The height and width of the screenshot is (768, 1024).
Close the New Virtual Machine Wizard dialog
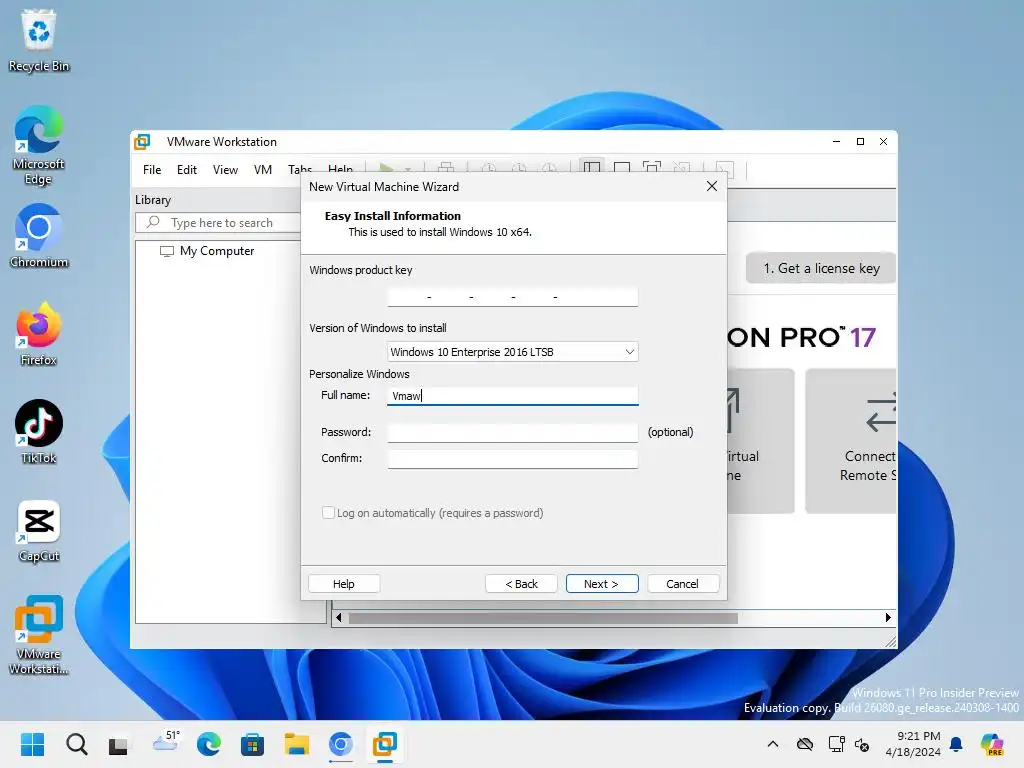[712, 186]
